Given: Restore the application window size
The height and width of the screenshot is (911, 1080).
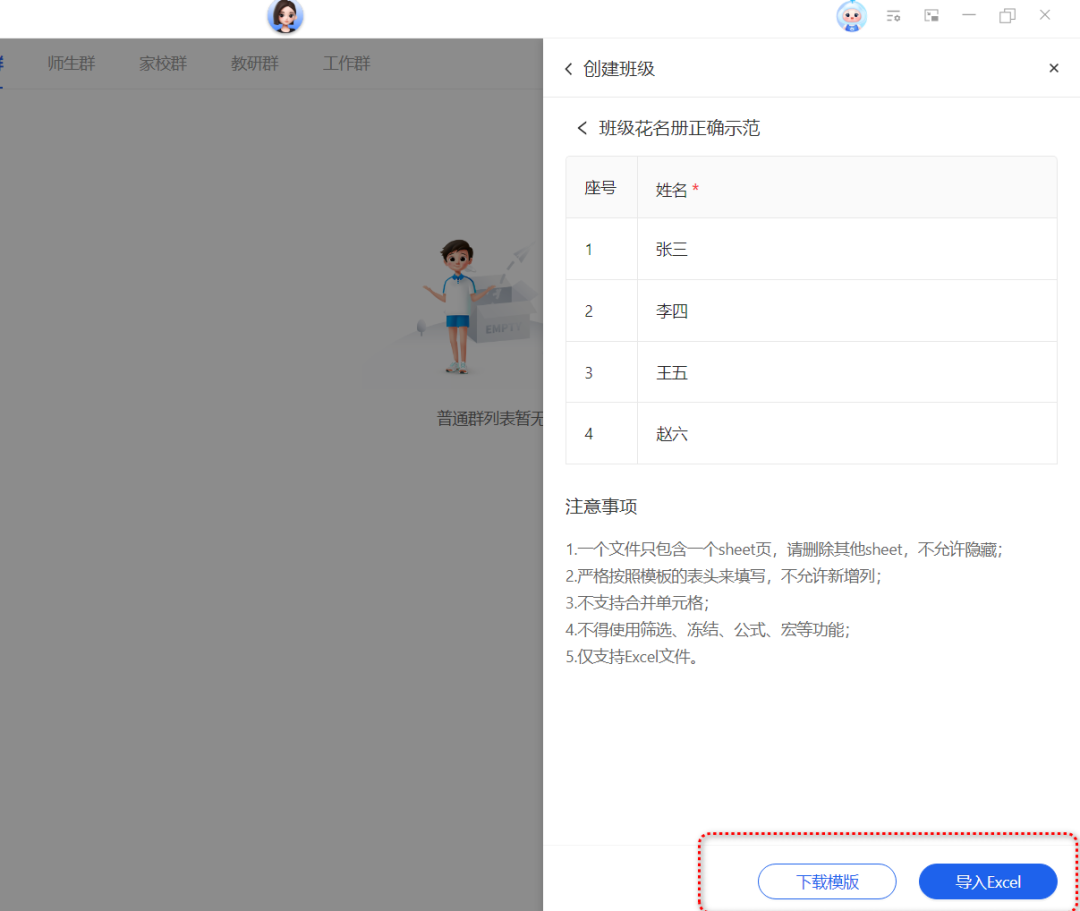Looking at the screenshot, I should click(x=1007, y=16).
